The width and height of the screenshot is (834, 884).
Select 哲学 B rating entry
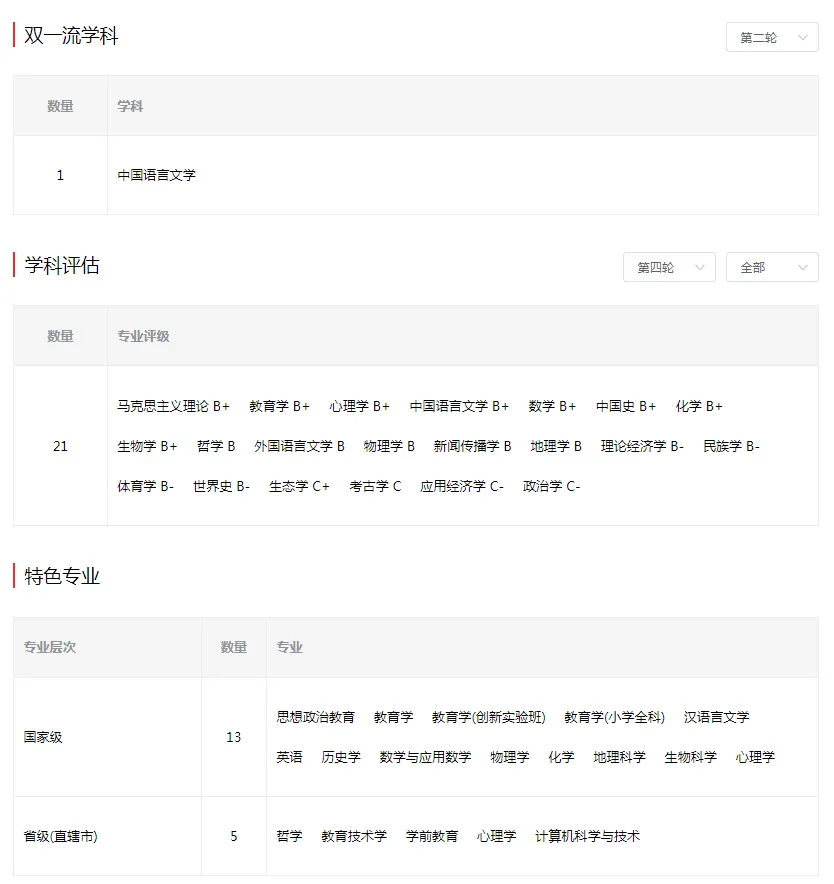[216, 447]
